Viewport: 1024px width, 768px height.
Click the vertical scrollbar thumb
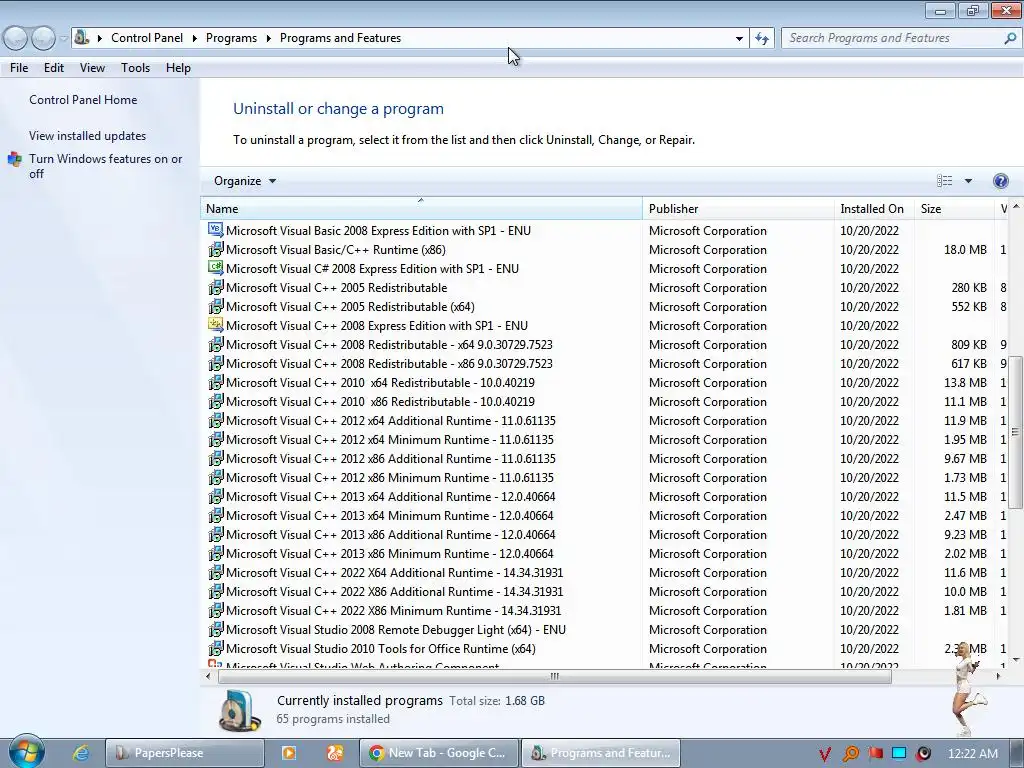(1015, 432)
